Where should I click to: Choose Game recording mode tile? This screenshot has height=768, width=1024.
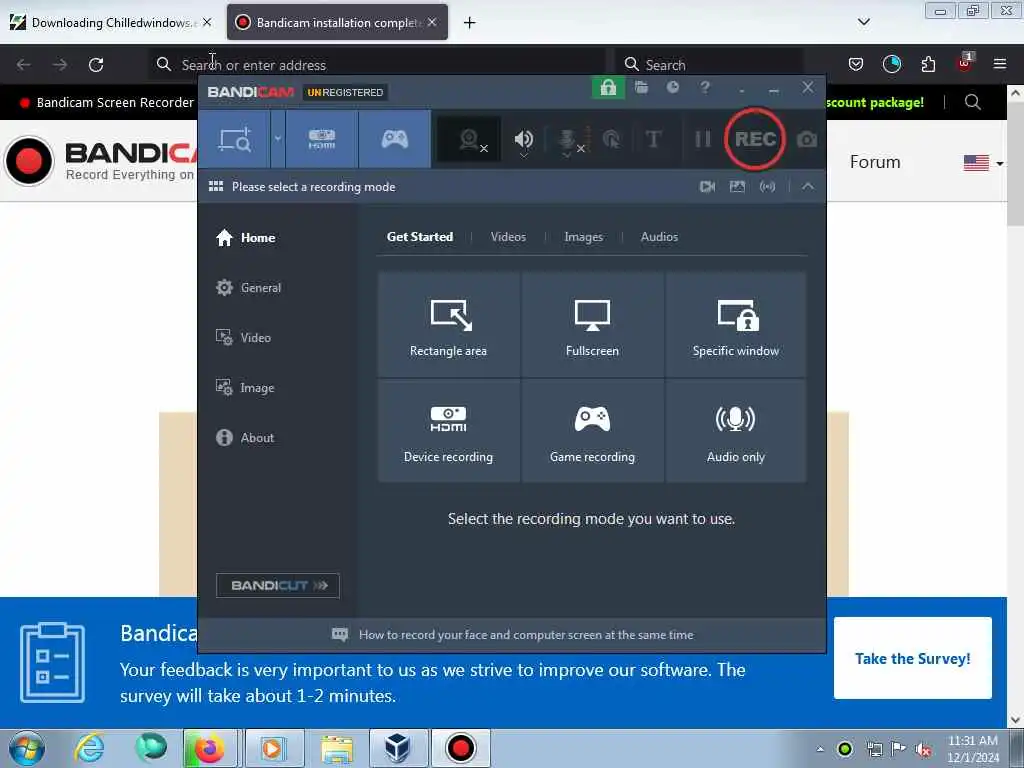point(592,431)
